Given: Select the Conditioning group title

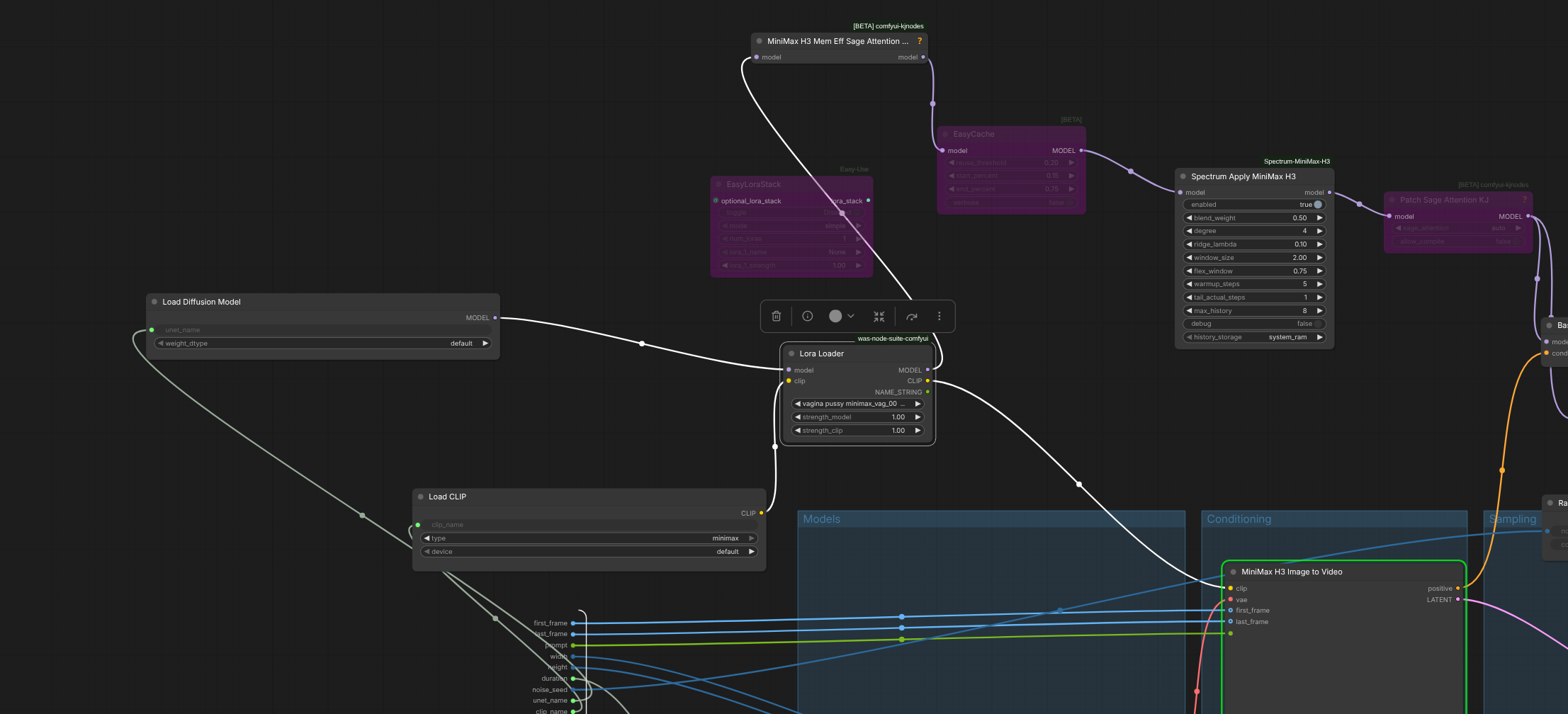Looking at the screenshot, I should coord(1239,519).
